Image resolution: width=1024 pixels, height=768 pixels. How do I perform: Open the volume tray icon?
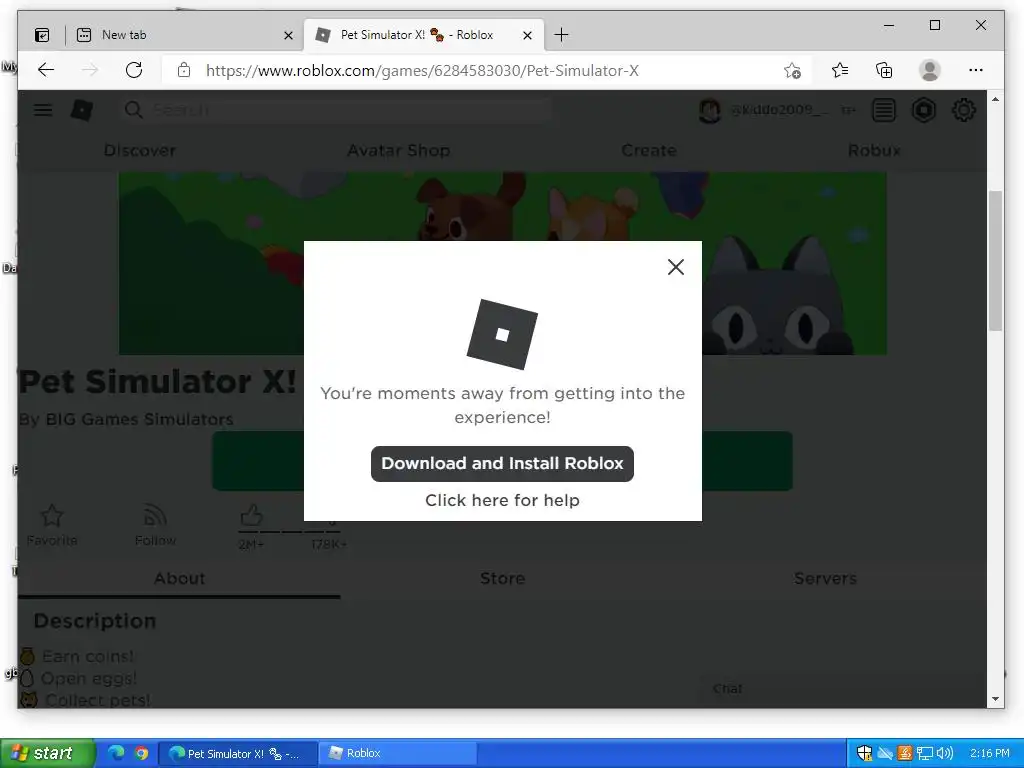pyautogui.click(x=945, y=753)
